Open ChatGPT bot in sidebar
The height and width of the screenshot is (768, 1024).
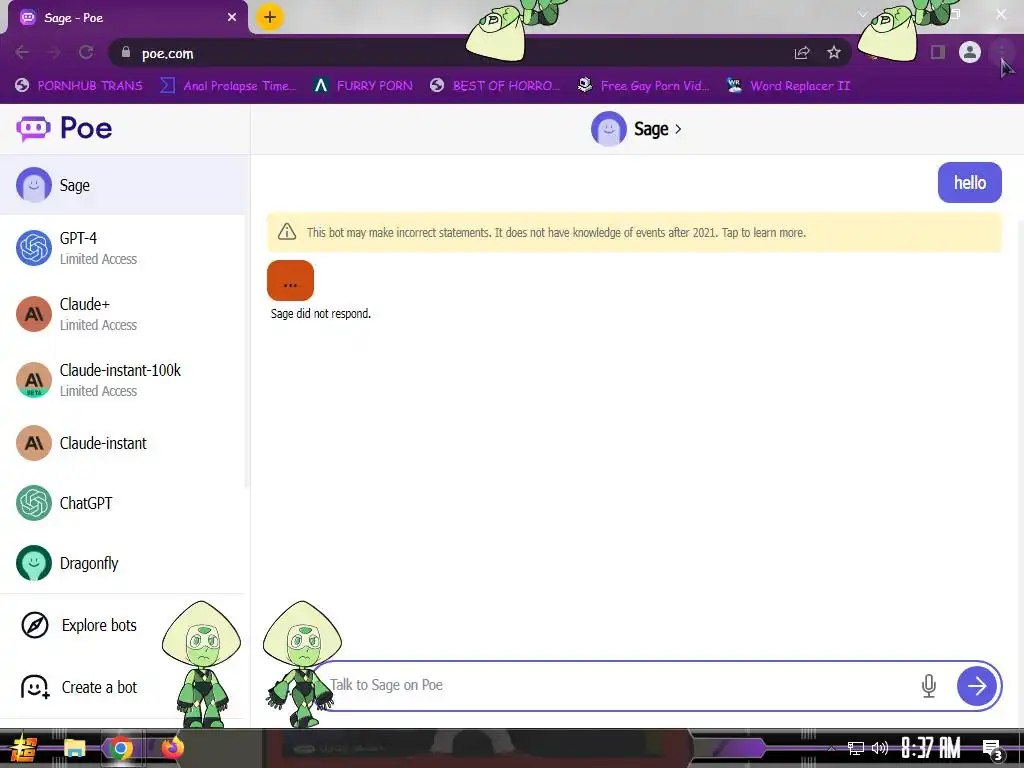click(124, 504)
